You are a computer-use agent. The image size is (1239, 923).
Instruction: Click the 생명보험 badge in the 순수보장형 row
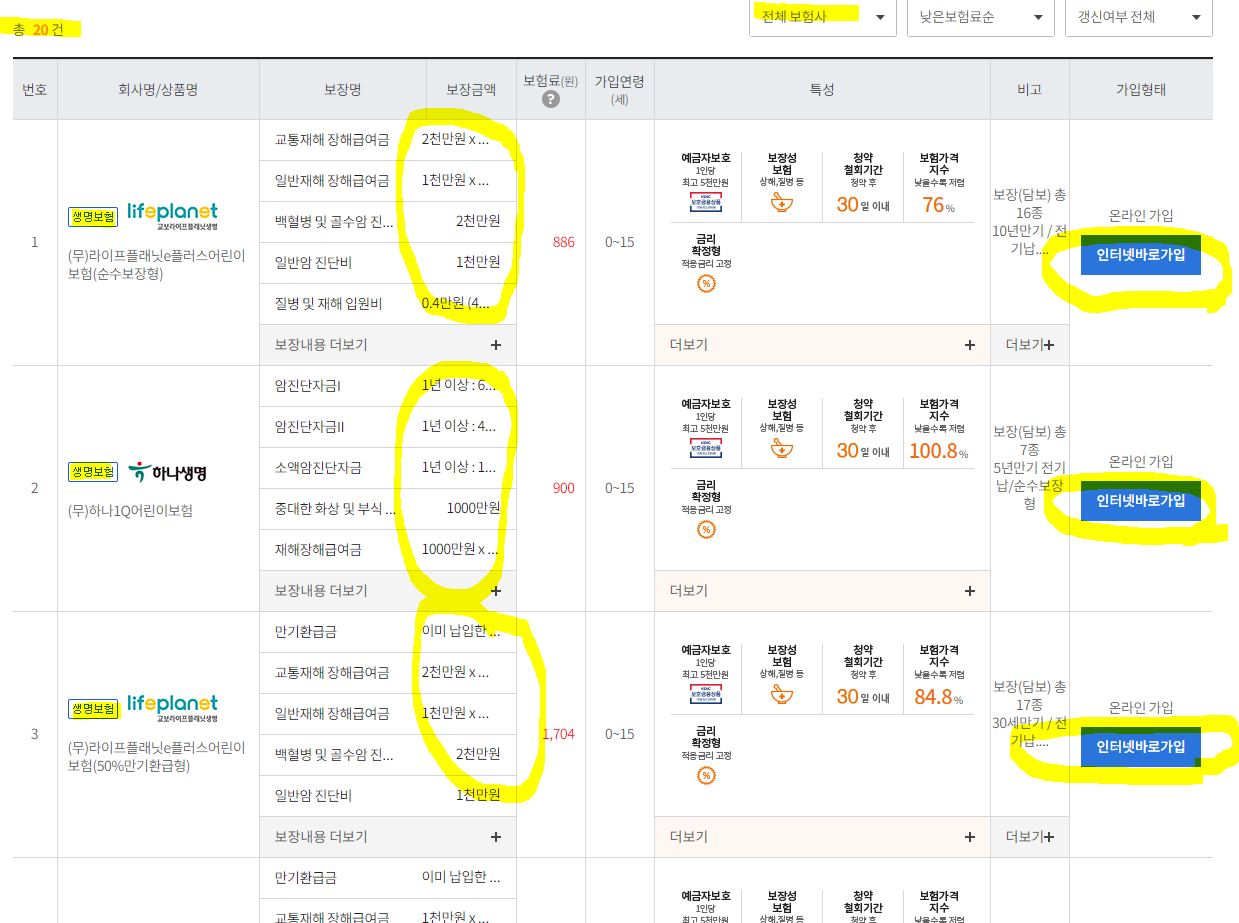point(93,216)
